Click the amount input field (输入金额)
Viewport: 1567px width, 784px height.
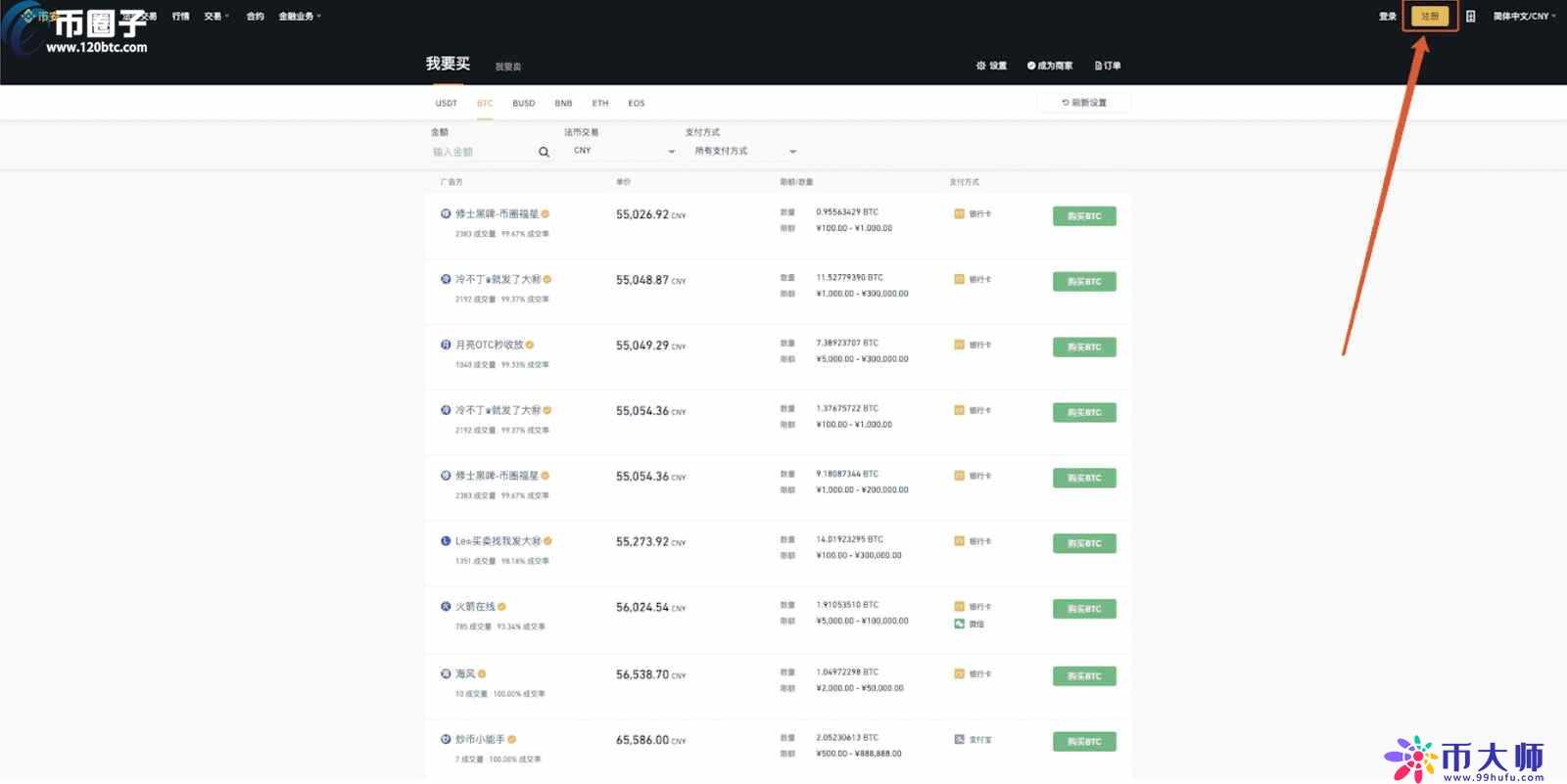point(482,152)
